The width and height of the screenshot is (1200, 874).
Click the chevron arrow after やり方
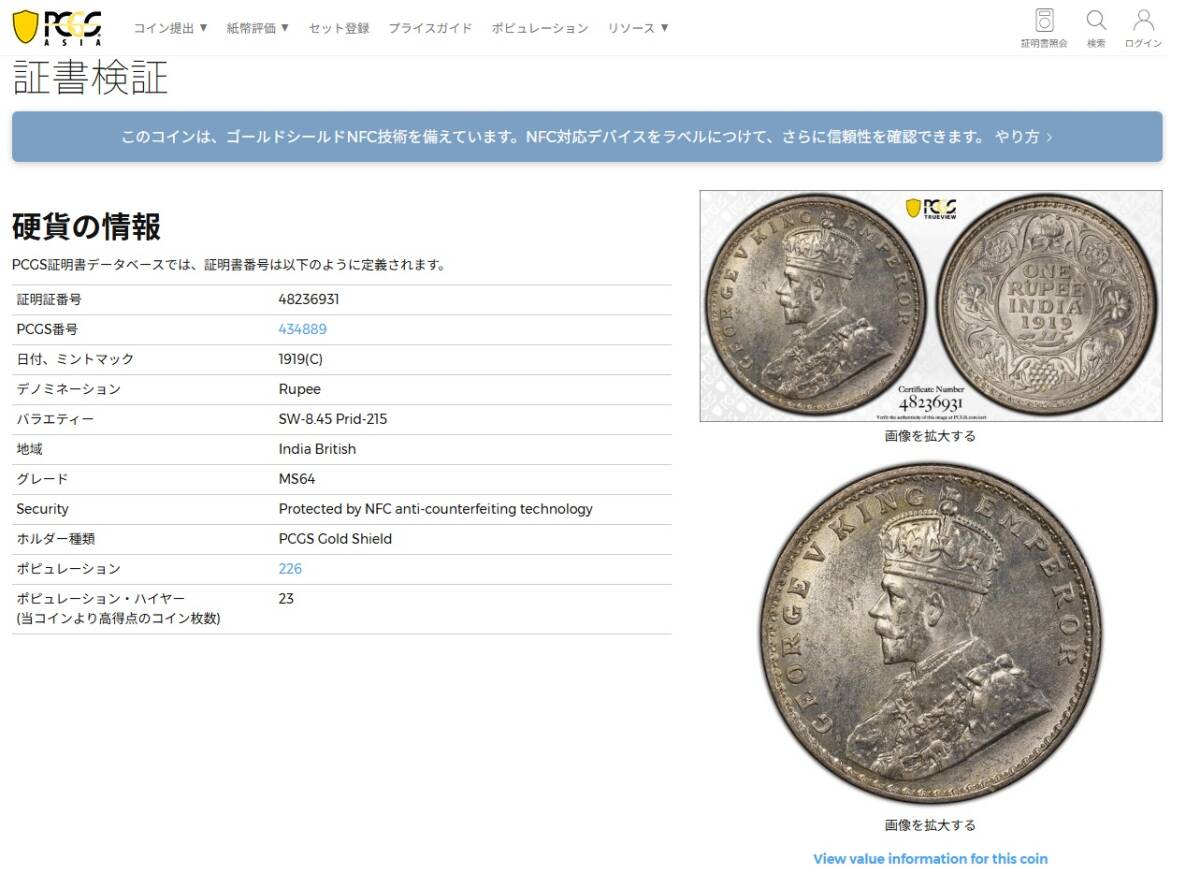click(1049, 137)
